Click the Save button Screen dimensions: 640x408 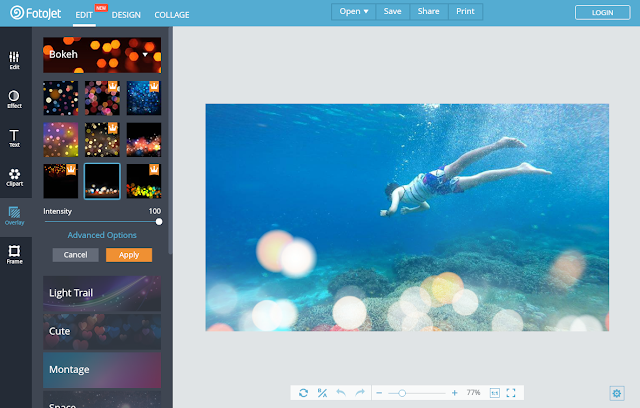tap(392, 11)
